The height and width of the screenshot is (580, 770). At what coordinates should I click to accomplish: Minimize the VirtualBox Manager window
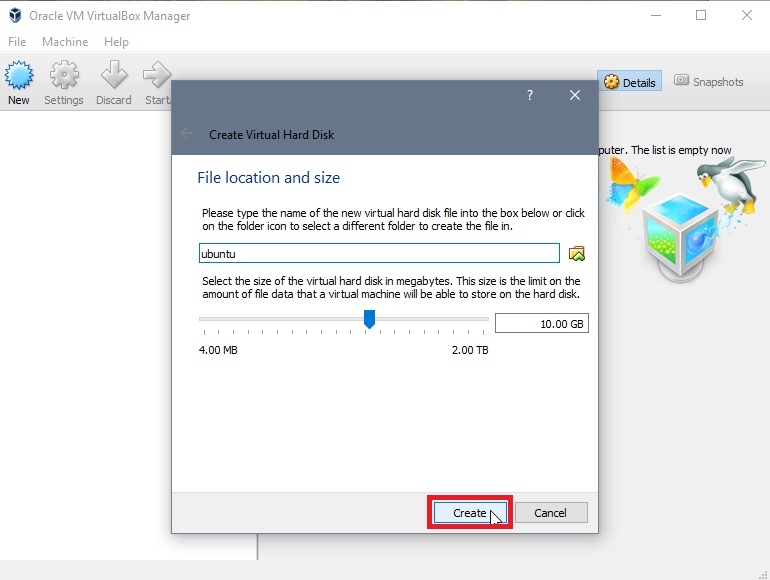(x=656, y=15)
